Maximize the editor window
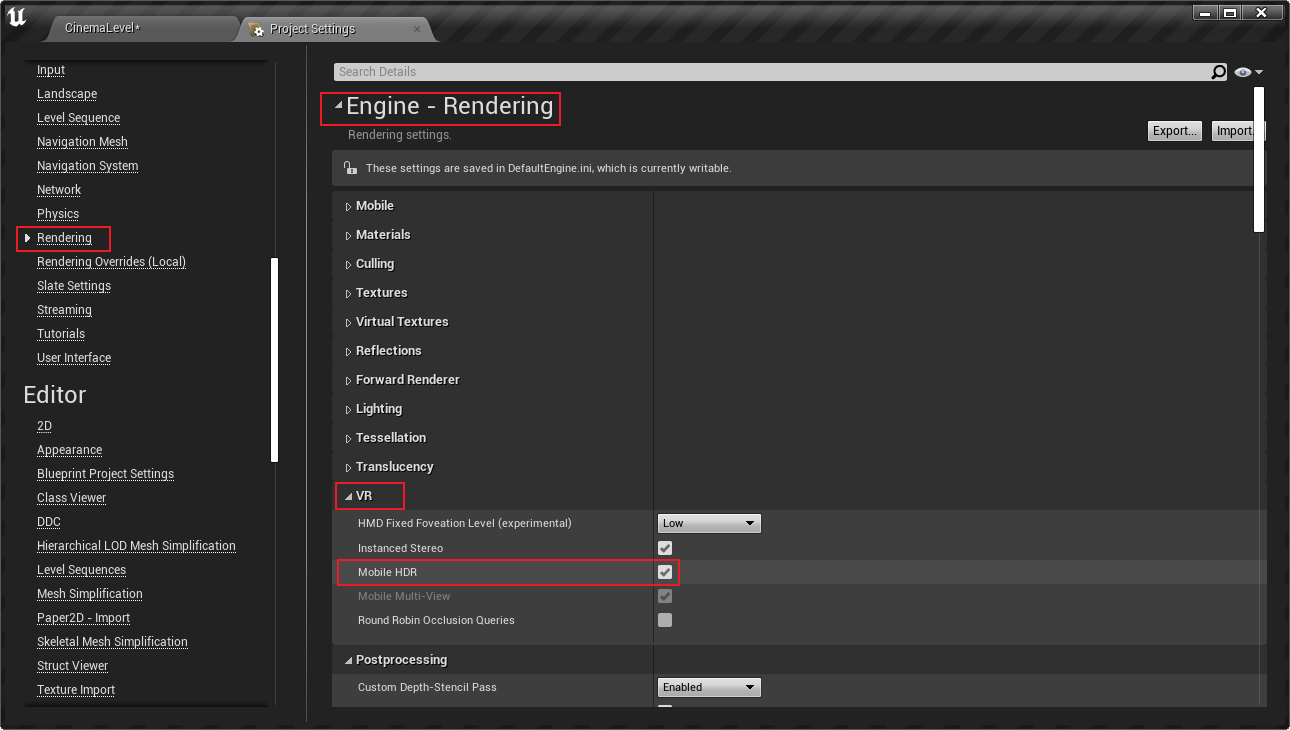 pyautogui.click(x=1230, y=12)
